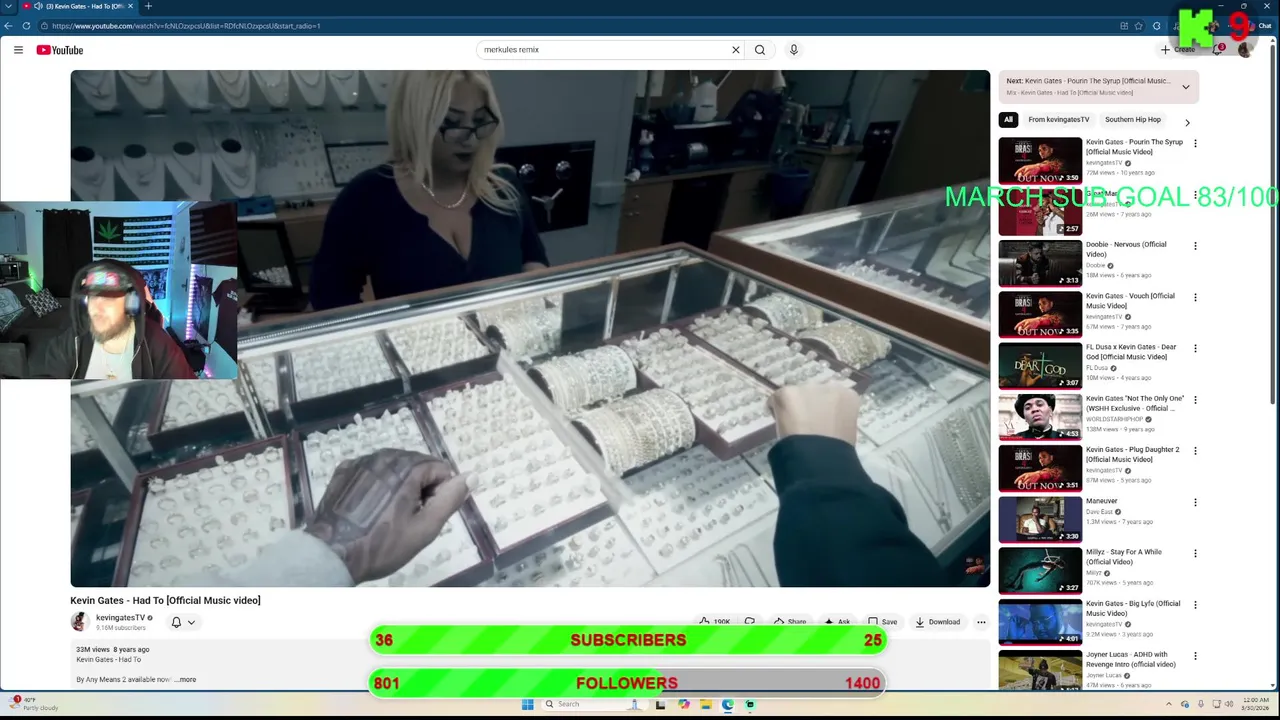Open options for Pourin The Syrup video
This screenshot has width=1280, height=720.
(x=1195, y=143)
